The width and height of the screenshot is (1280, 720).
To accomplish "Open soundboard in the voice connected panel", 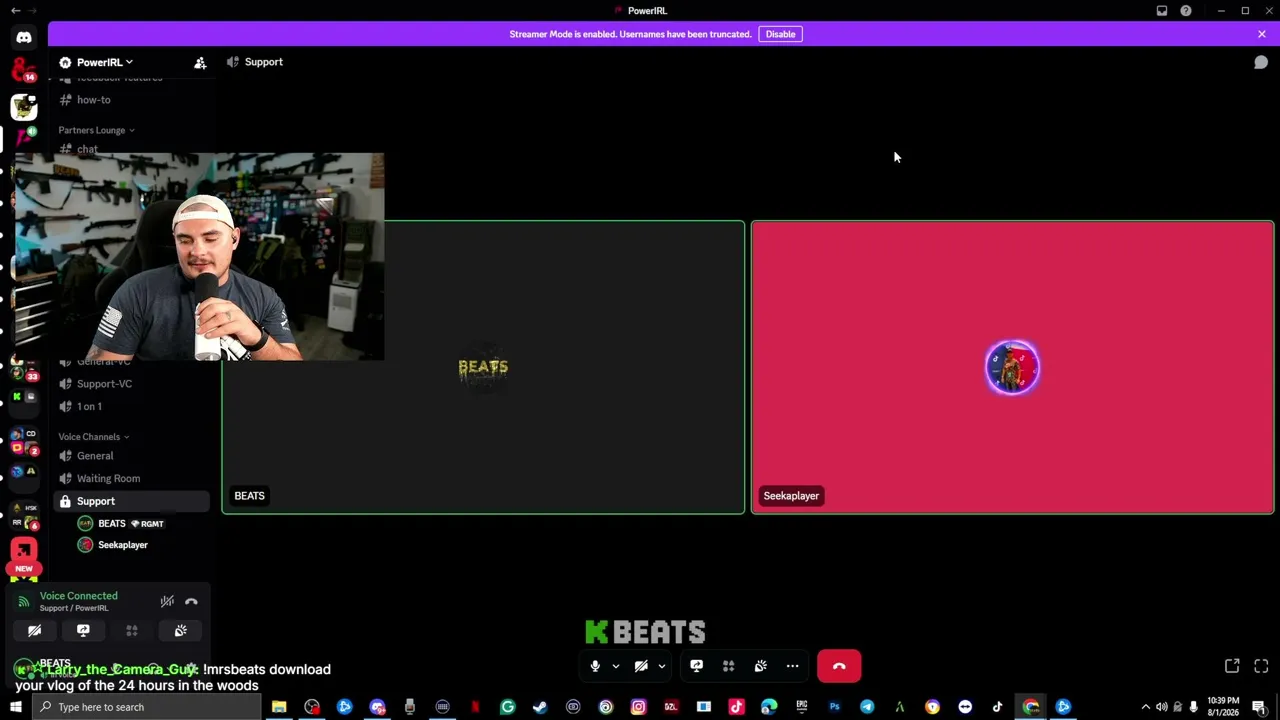I will click(180, 631).
